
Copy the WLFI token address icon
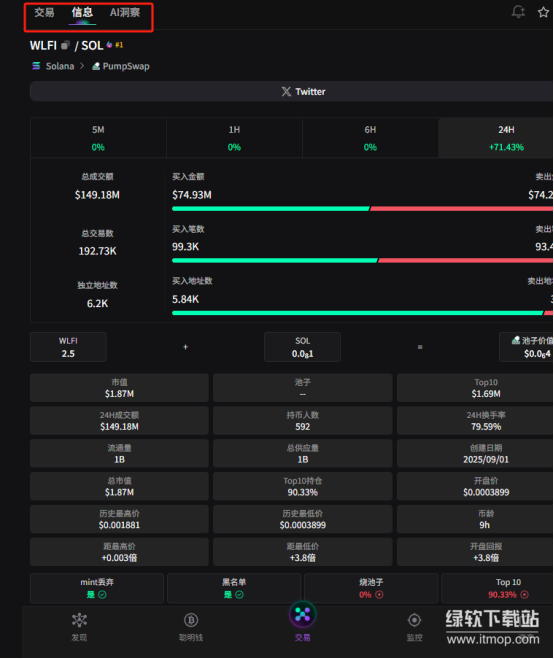65,45
